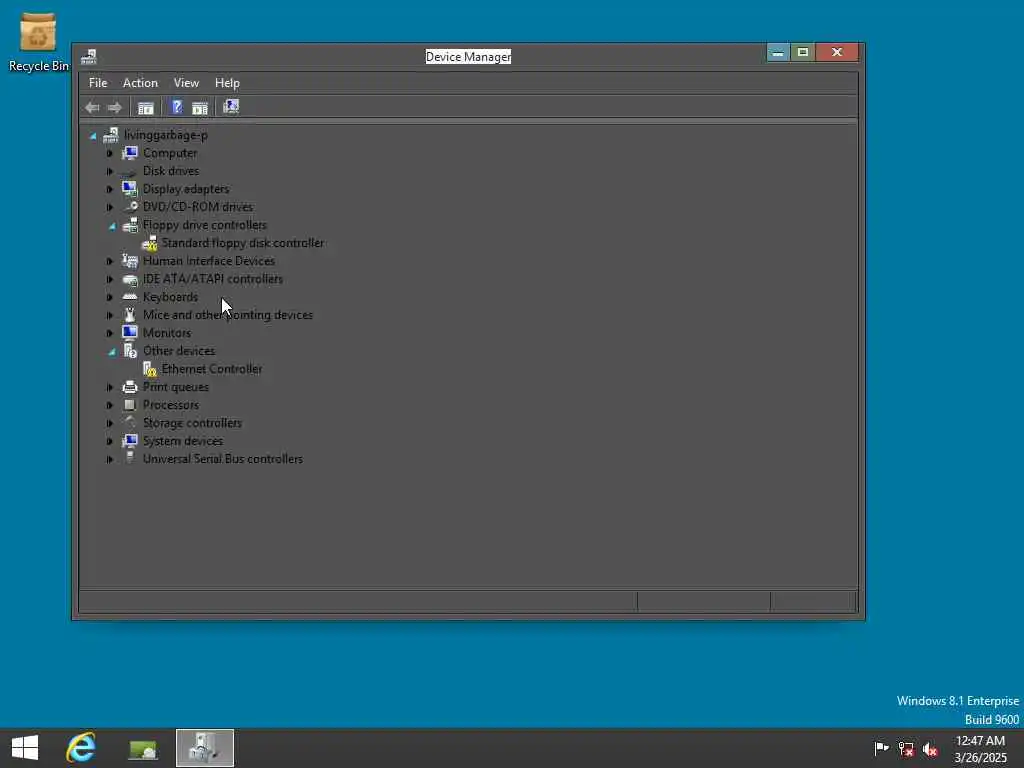Click the Back arrow toolbar icon

coord(92,108)
